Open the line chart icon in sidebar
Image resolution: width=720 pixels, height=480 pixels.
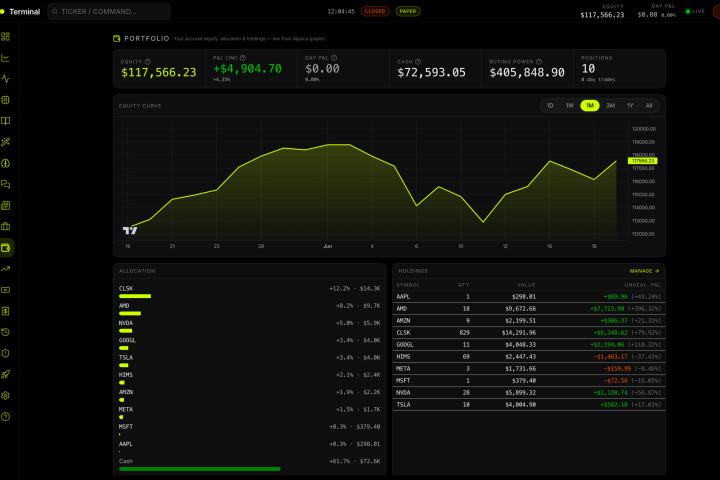[6, 58]
